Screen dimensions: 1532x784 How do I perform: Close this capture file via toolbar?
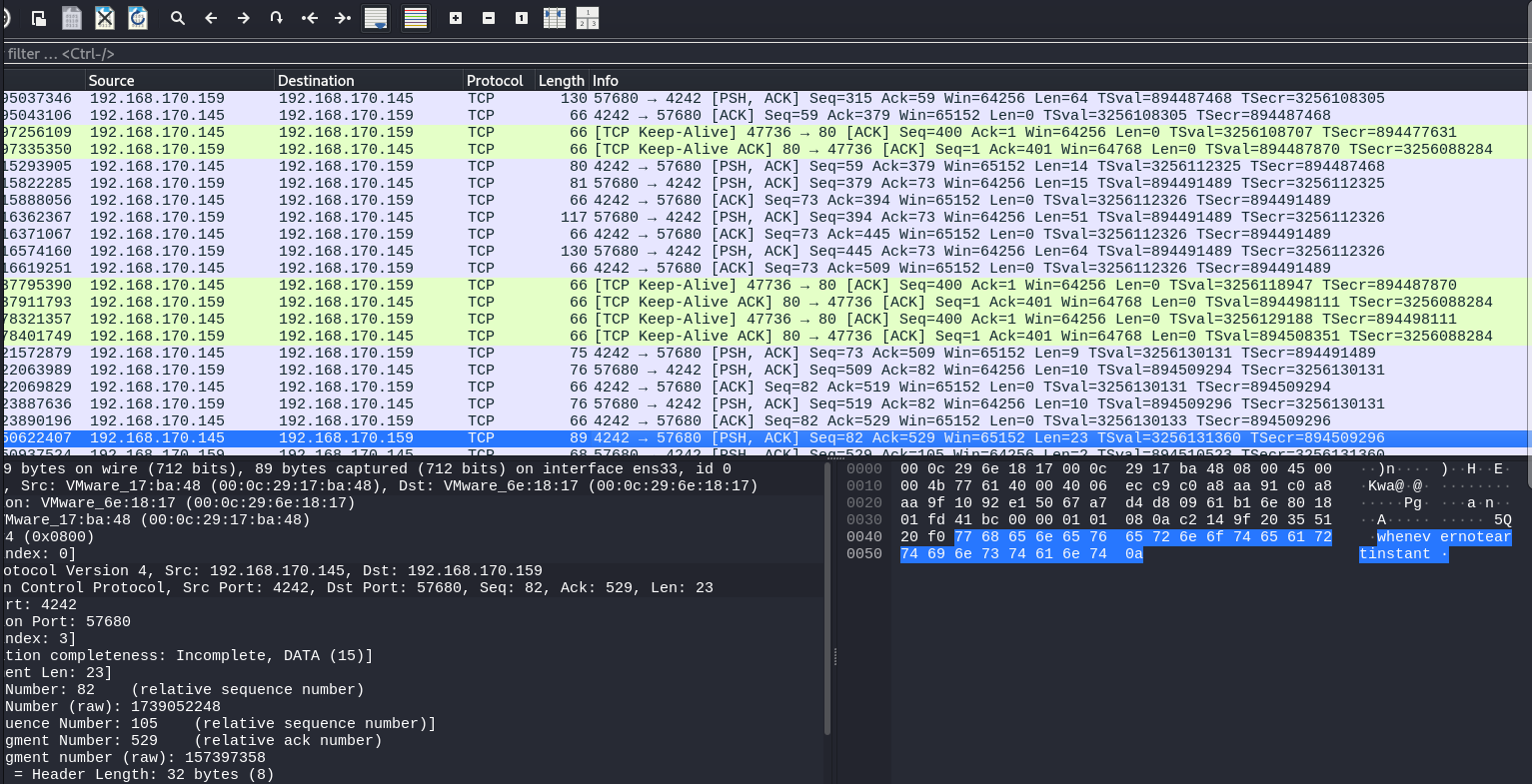105,18
